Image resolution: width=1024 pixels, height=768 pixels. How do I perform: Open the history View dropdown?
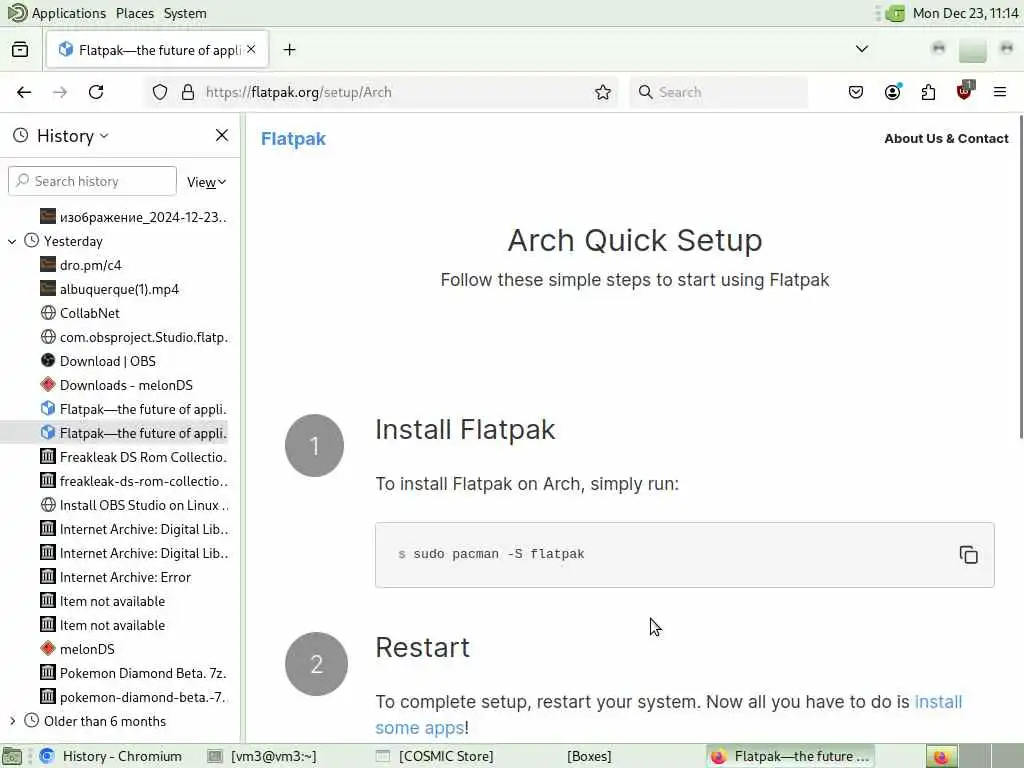[x=207, y=182]
